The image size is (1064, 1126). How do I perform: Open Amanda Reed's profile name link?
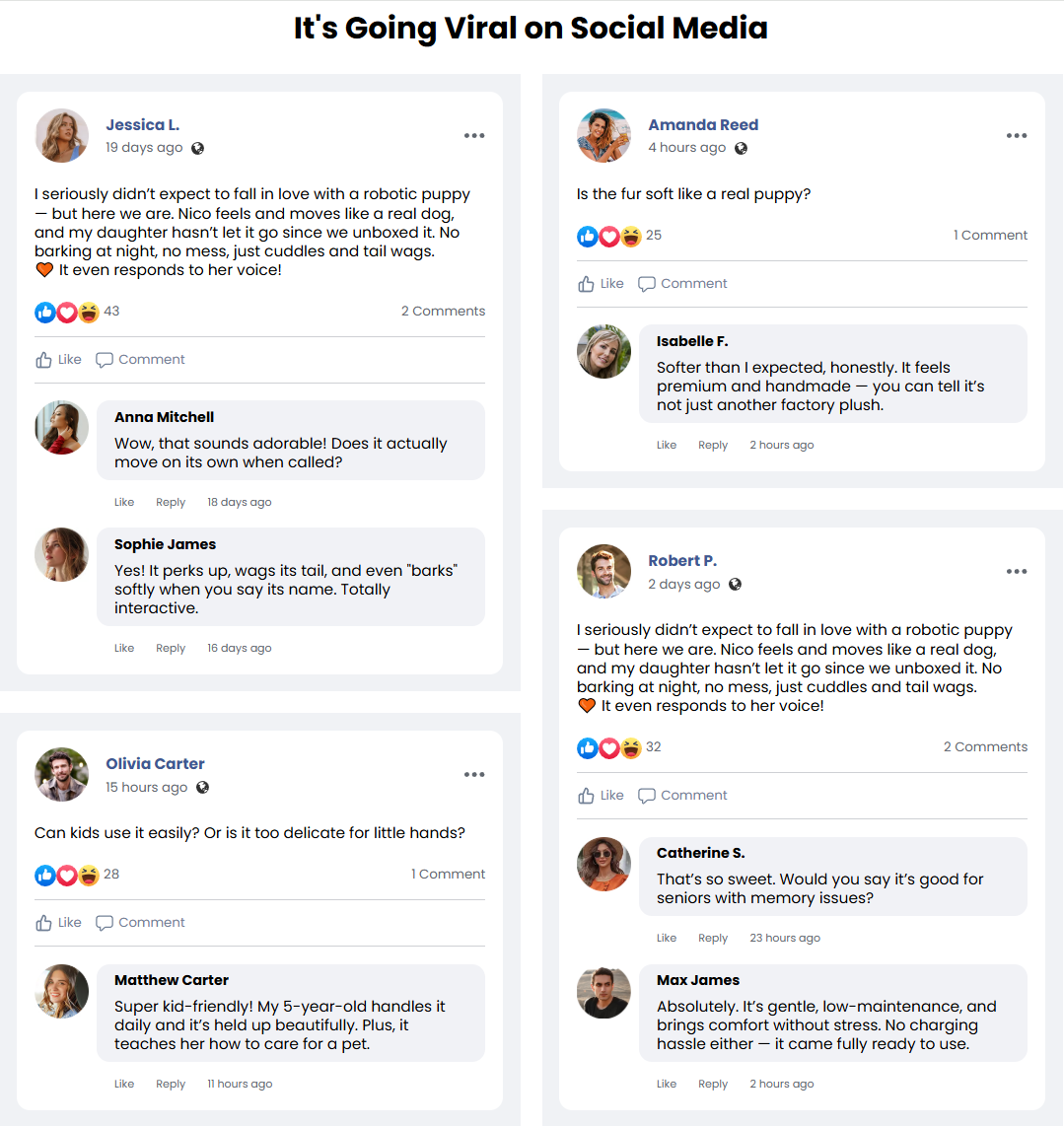pyautogui.click(x=703, y=125)
